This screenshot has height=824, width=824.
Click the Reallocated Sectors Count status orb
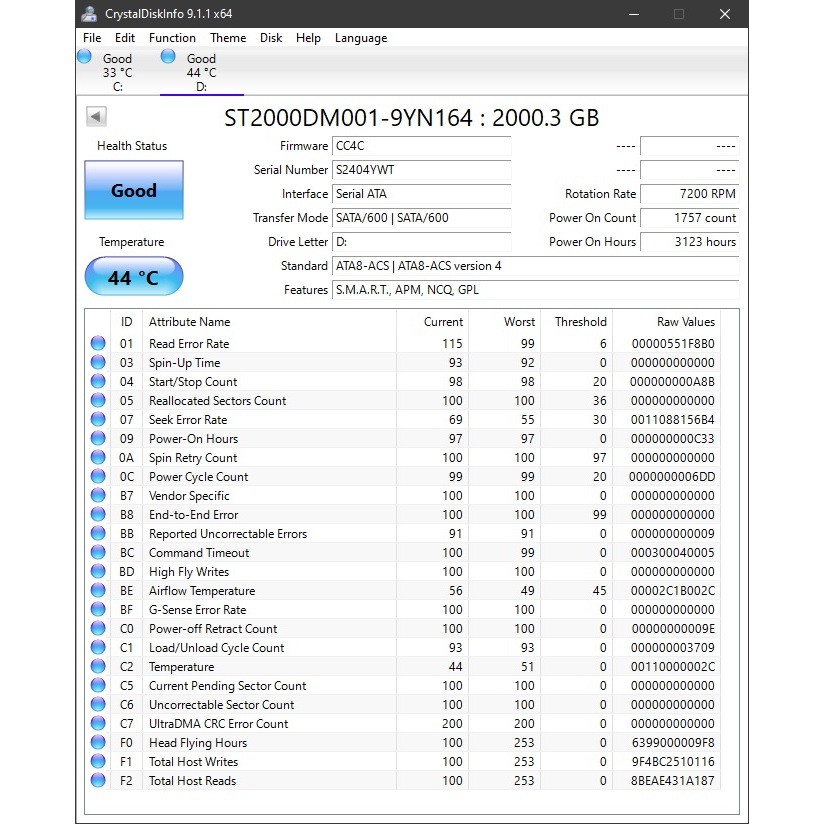pyautogui.click(x=98, y=401)
